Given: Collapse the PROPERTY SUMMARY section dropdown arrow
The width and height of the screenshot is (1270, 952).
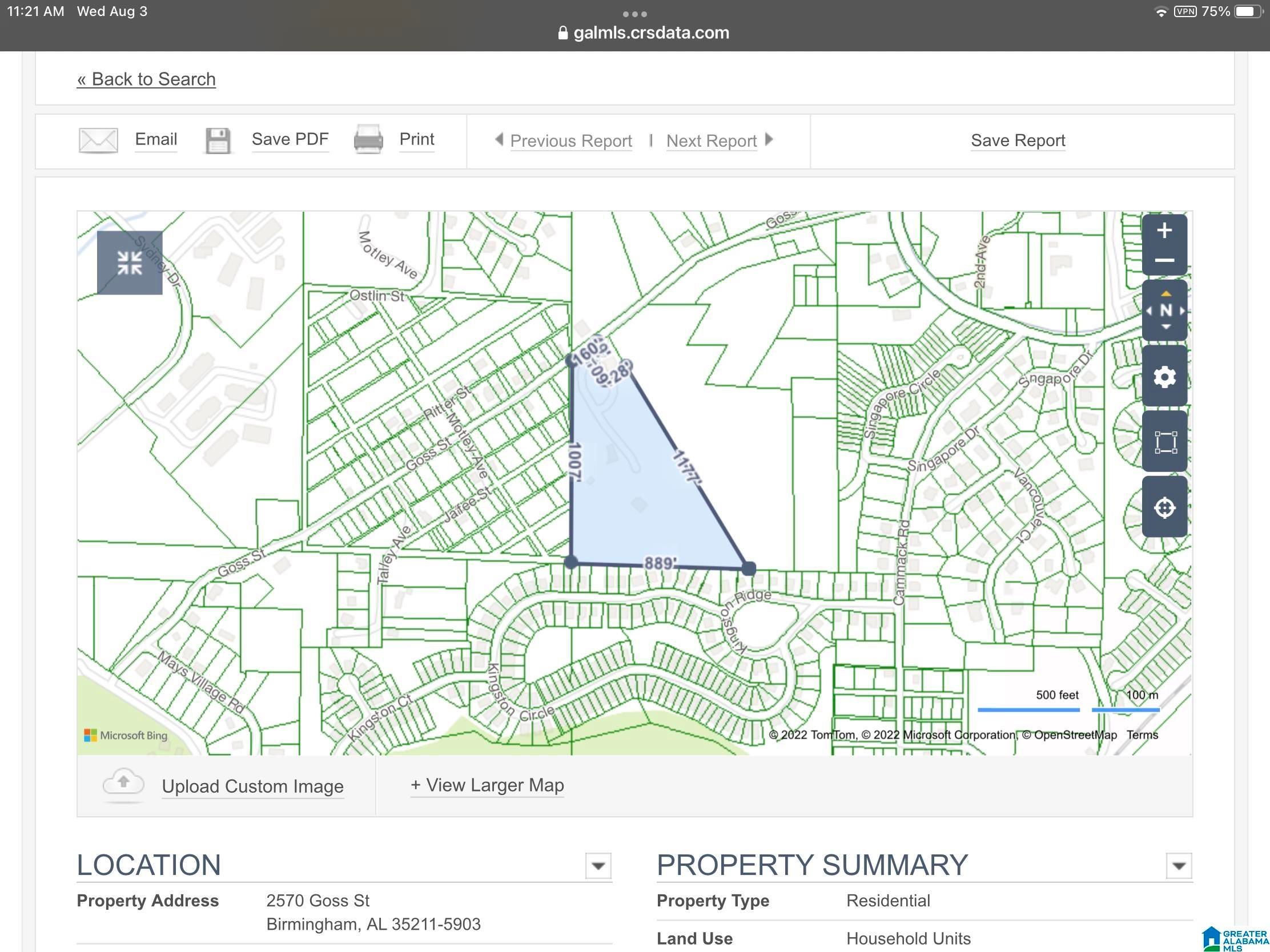Looking at the screenshot, I should 1179,865.
